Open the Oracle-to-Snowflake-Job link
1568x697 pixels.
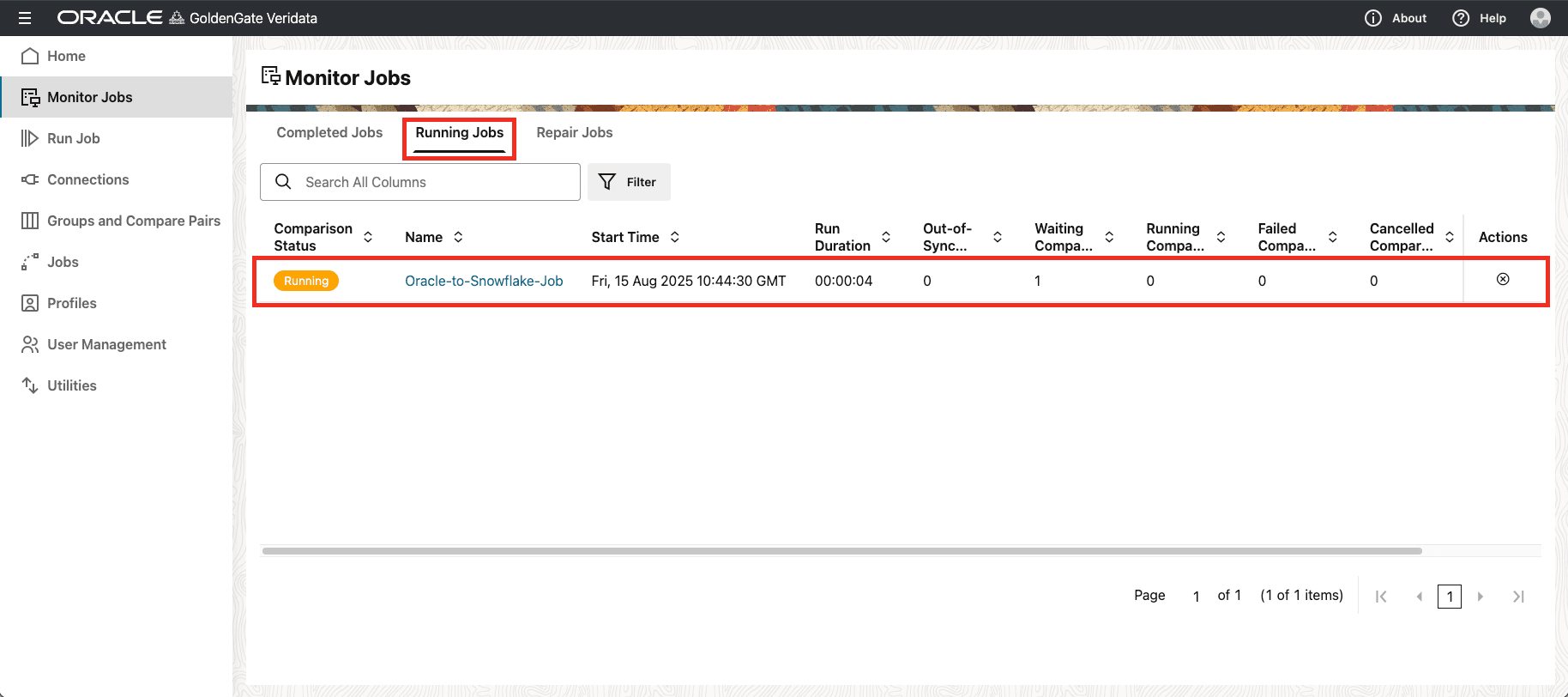484,281
